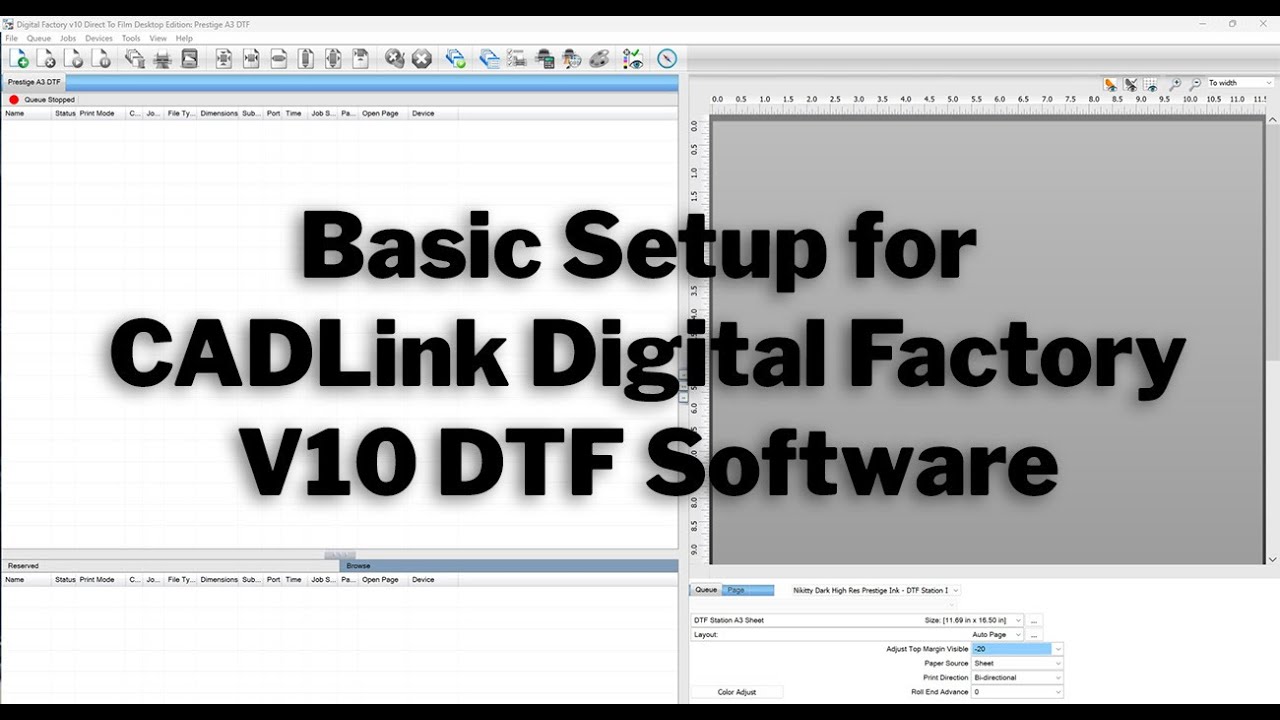Click the page icon with pause badge
Viewport: 1280px width, 720px height.
coord(100,59)
